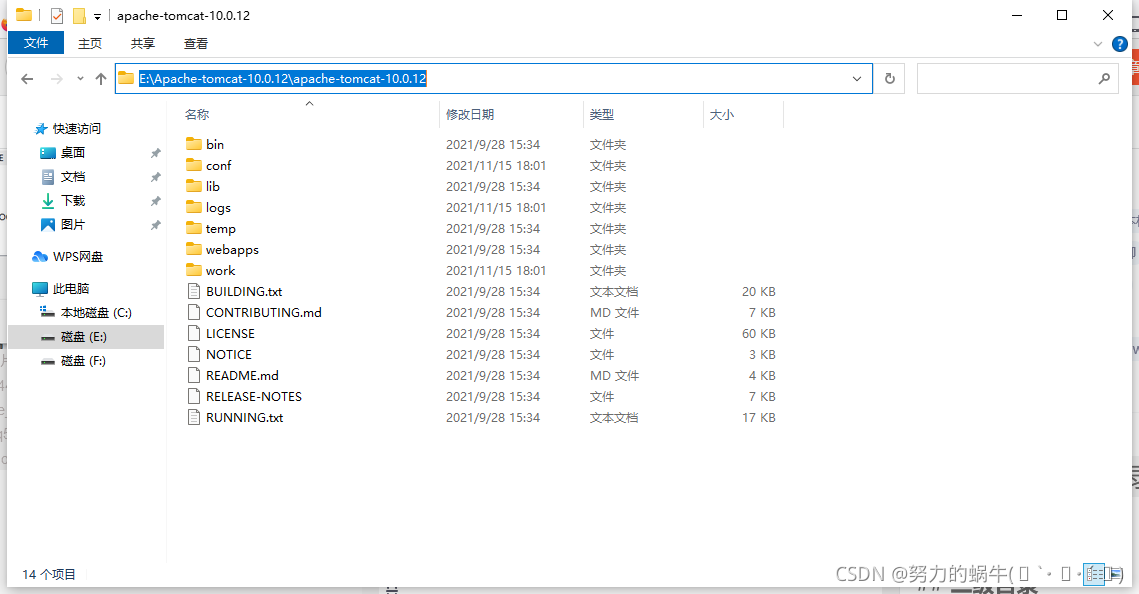
Task: Expand the ribbon with the chevron
Action: point(1098,44)
